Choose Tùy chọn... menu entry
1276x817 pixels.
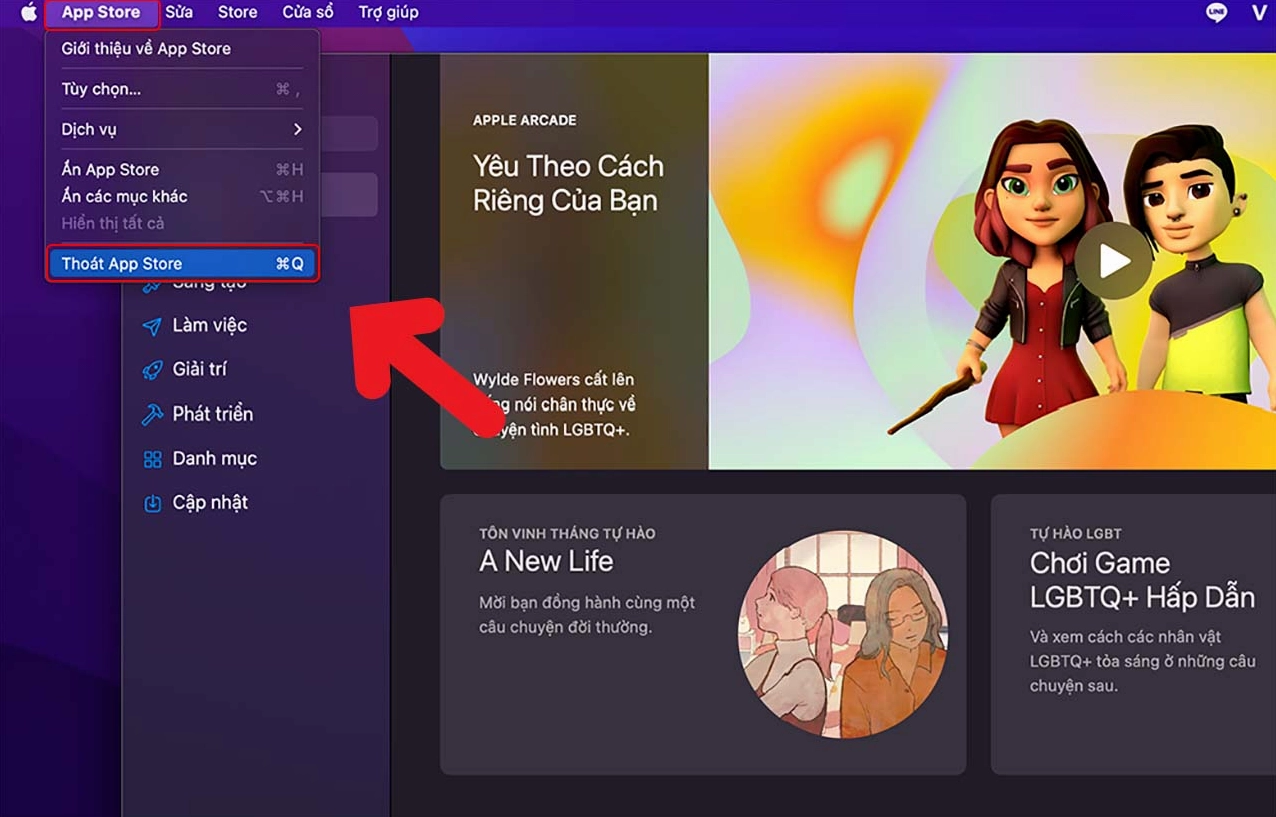click(x=183, y=89)
